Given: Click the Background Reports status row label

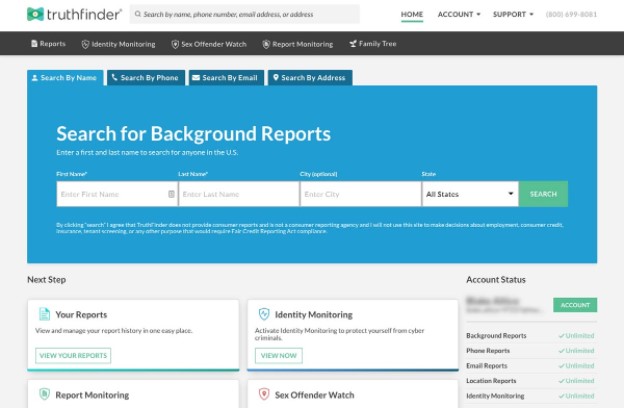Looking at the screenshot, I should click(x=496, y=336).
